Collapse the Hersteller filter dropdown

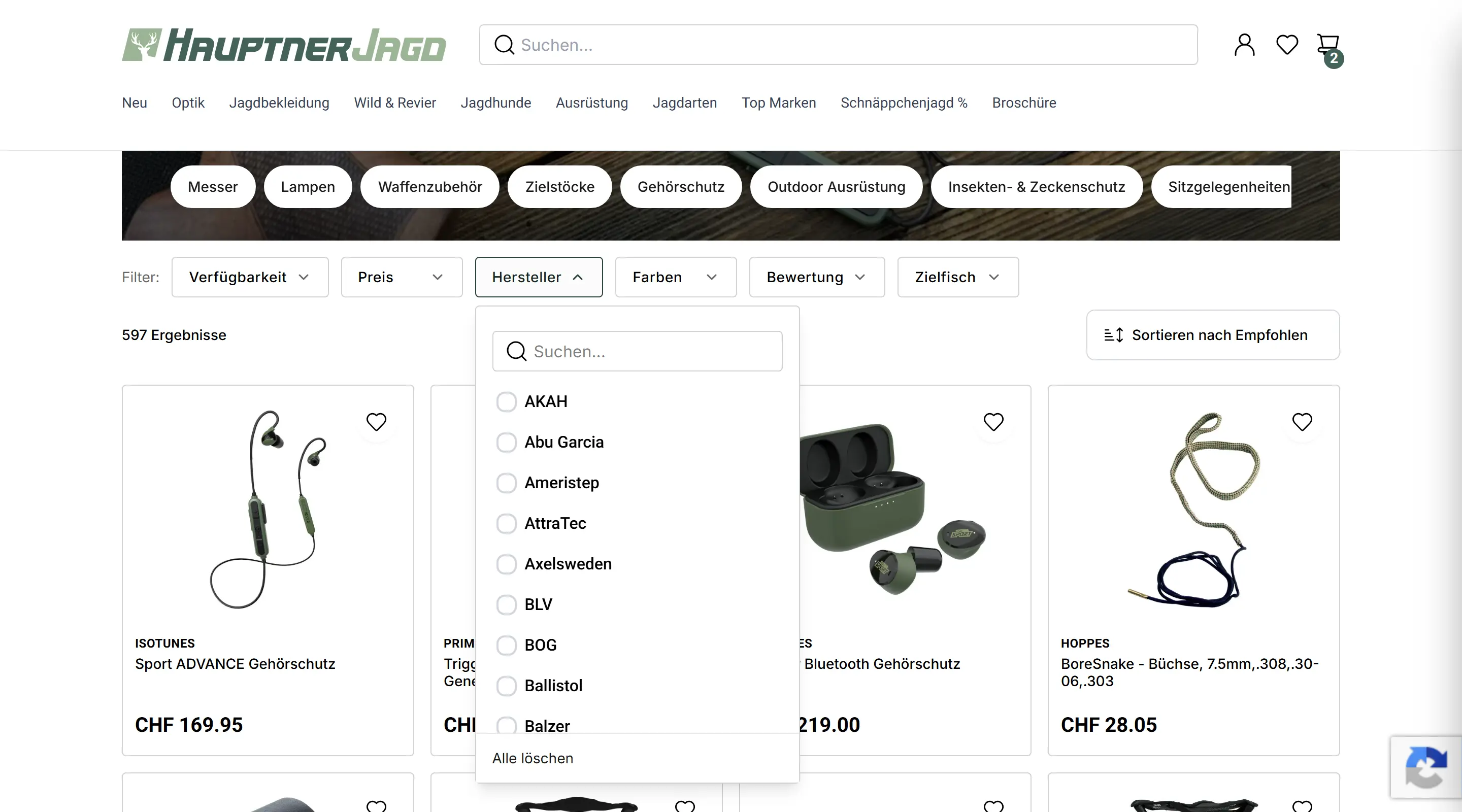pyautogui.click(x=539, y=277)
